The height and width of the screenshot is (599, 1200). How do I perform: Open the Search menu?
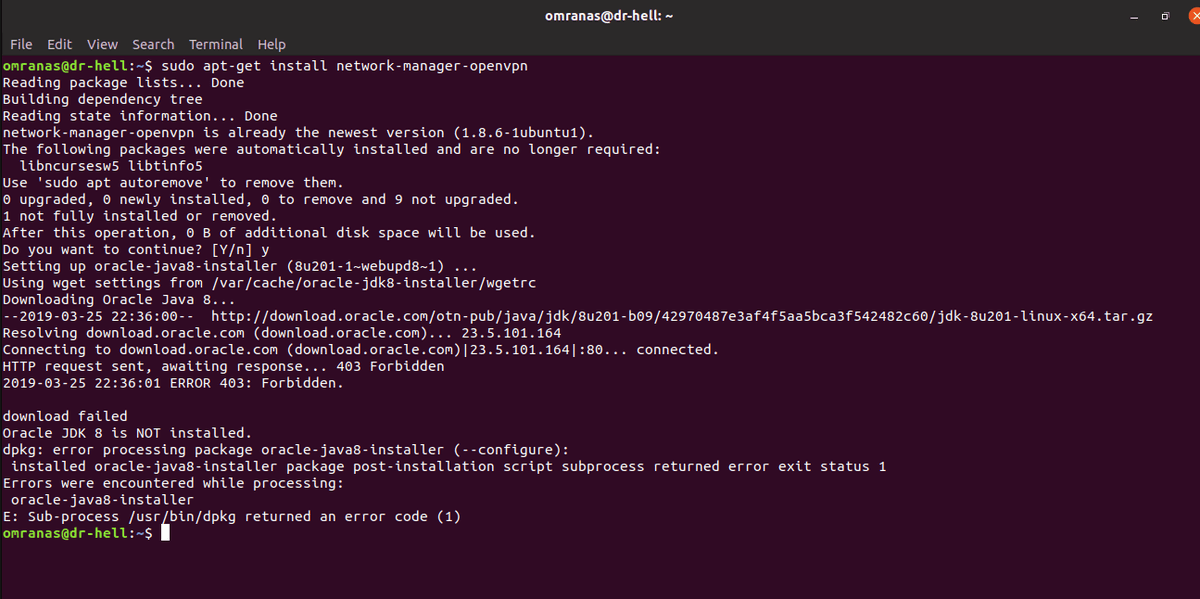pos(153,44)
